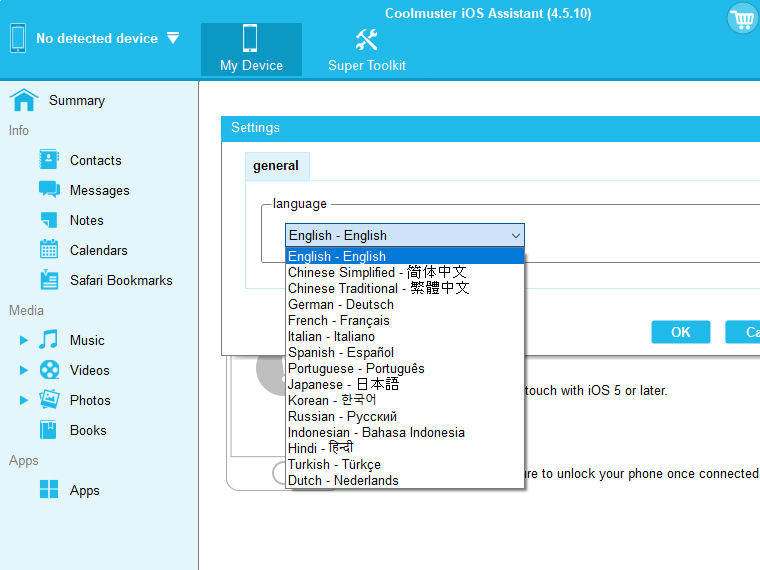
Task: Switch to the My Device tab
Action: (251, 49)
